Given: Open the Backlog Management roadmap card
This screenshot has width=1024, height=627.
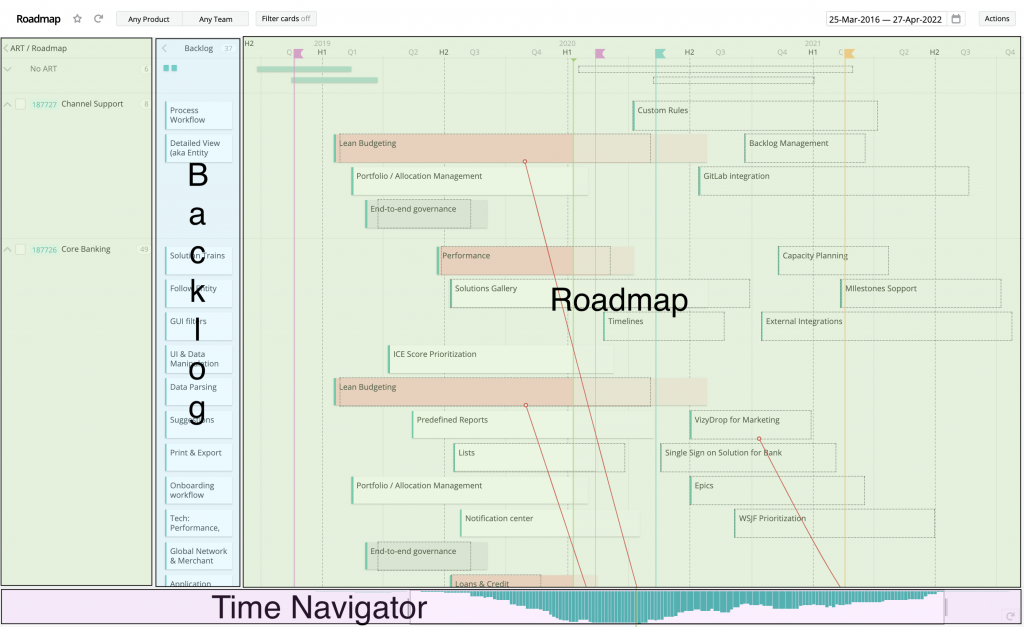Looking at the screenshot, I should click(805, 148).
